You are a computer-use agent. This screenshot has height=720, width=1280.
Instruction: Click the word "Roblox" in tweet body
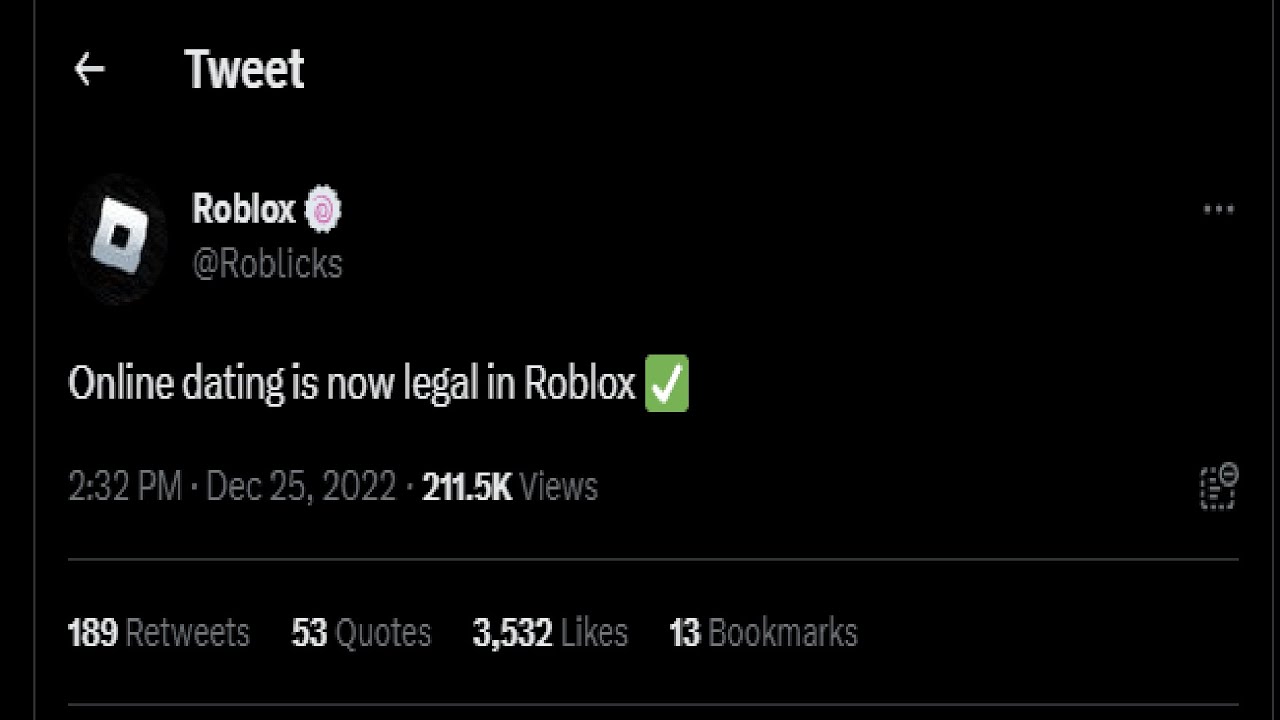click(x=580, y=385)
